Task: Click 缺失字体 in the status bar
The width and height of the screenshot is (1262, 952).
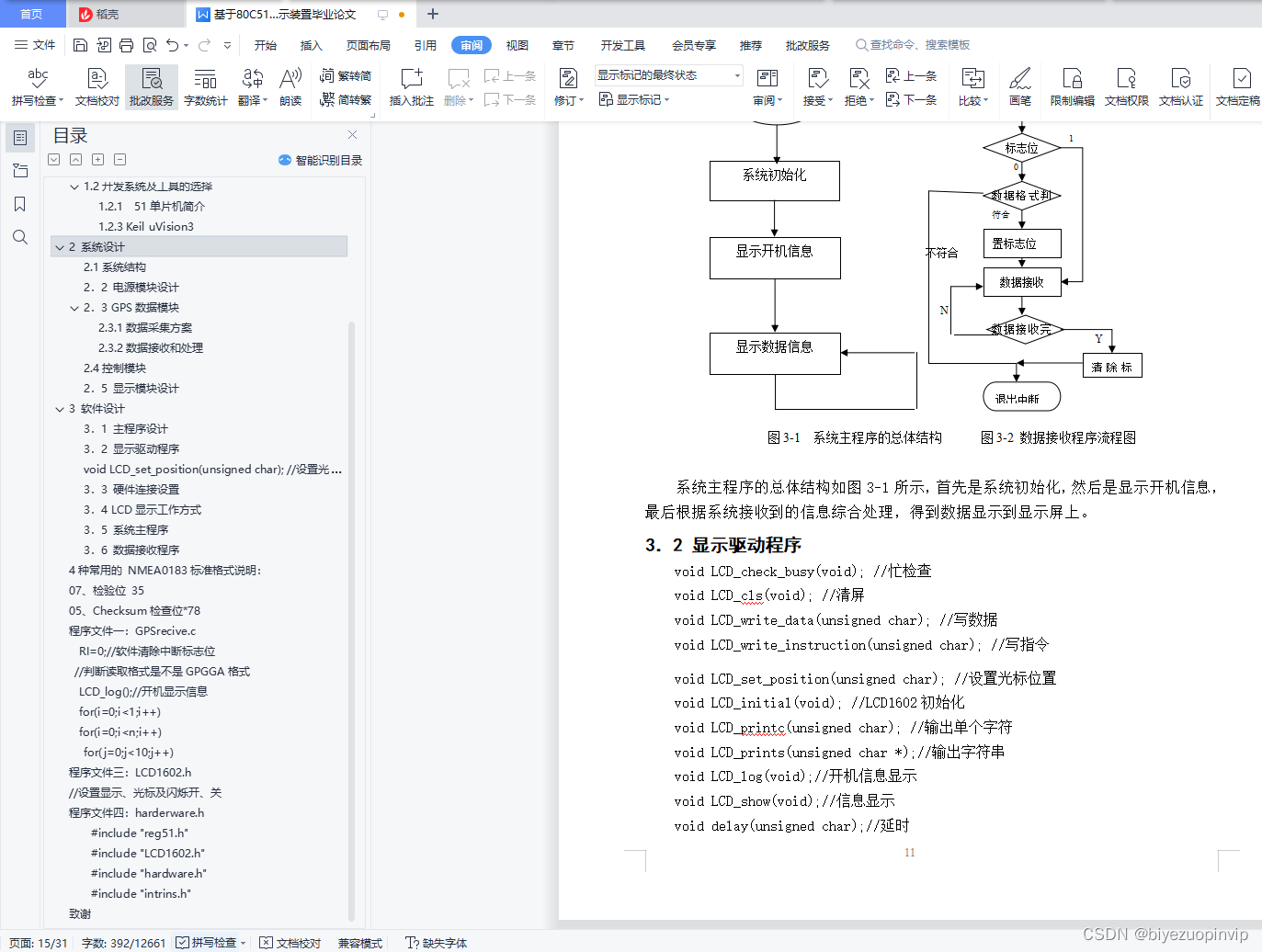Action: tap(437, 943)
